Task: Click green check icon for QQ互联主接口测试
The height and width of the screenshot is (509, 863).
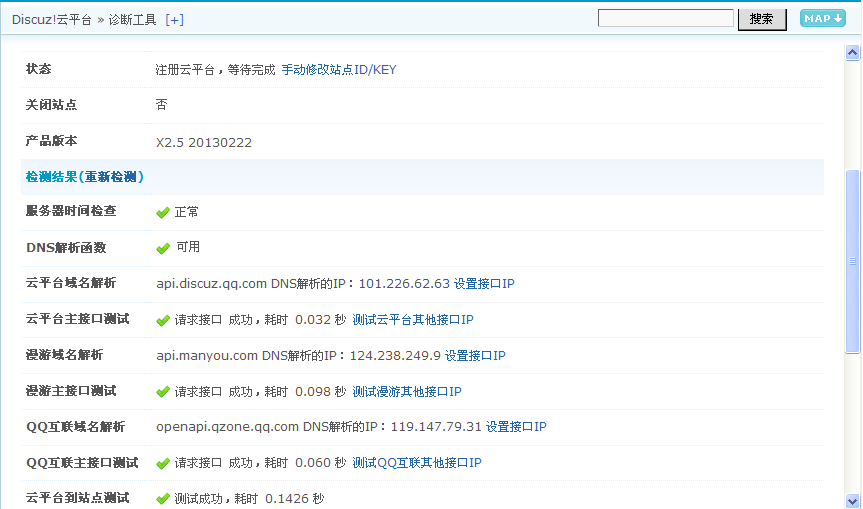Action: 163,463
